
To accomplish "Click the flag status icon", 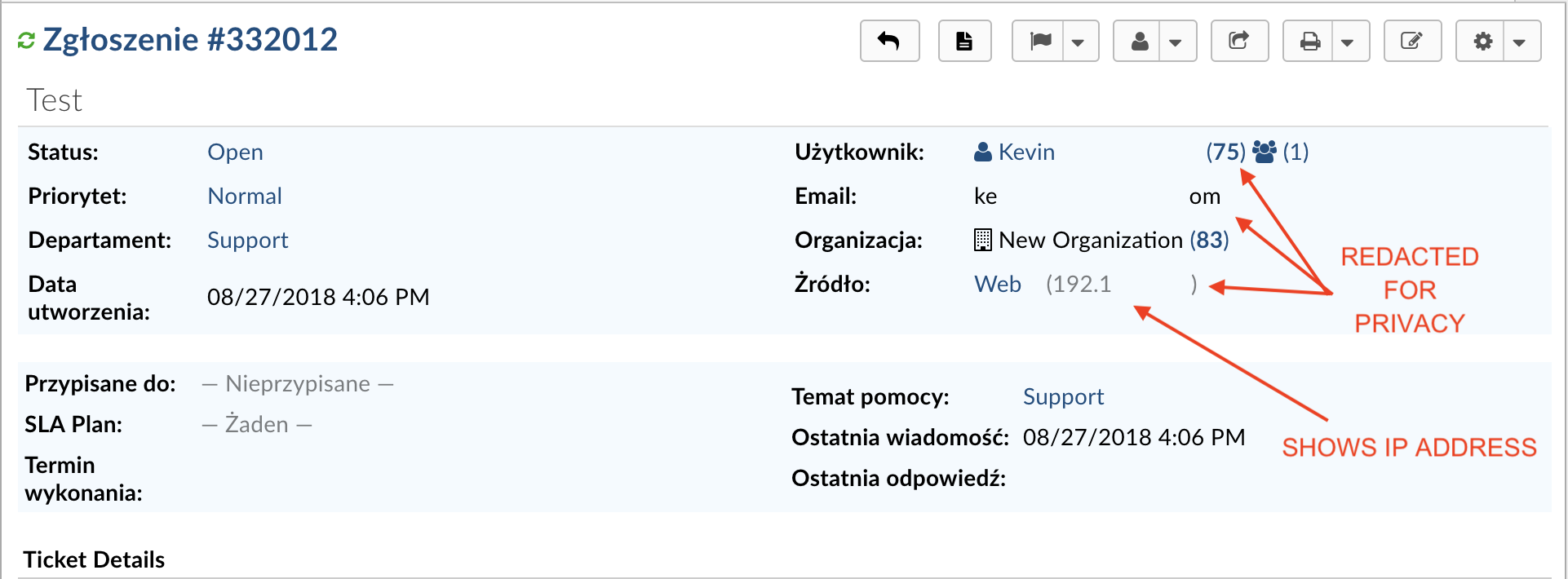I will coord(1040,41).
